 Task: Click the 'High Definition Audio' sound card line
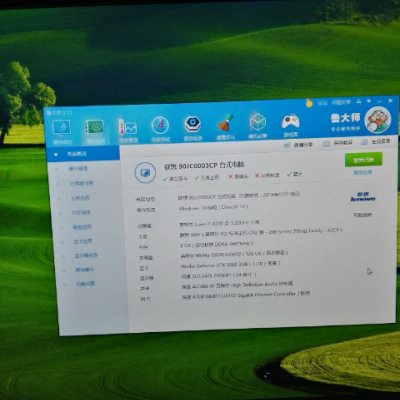(237, 285)
